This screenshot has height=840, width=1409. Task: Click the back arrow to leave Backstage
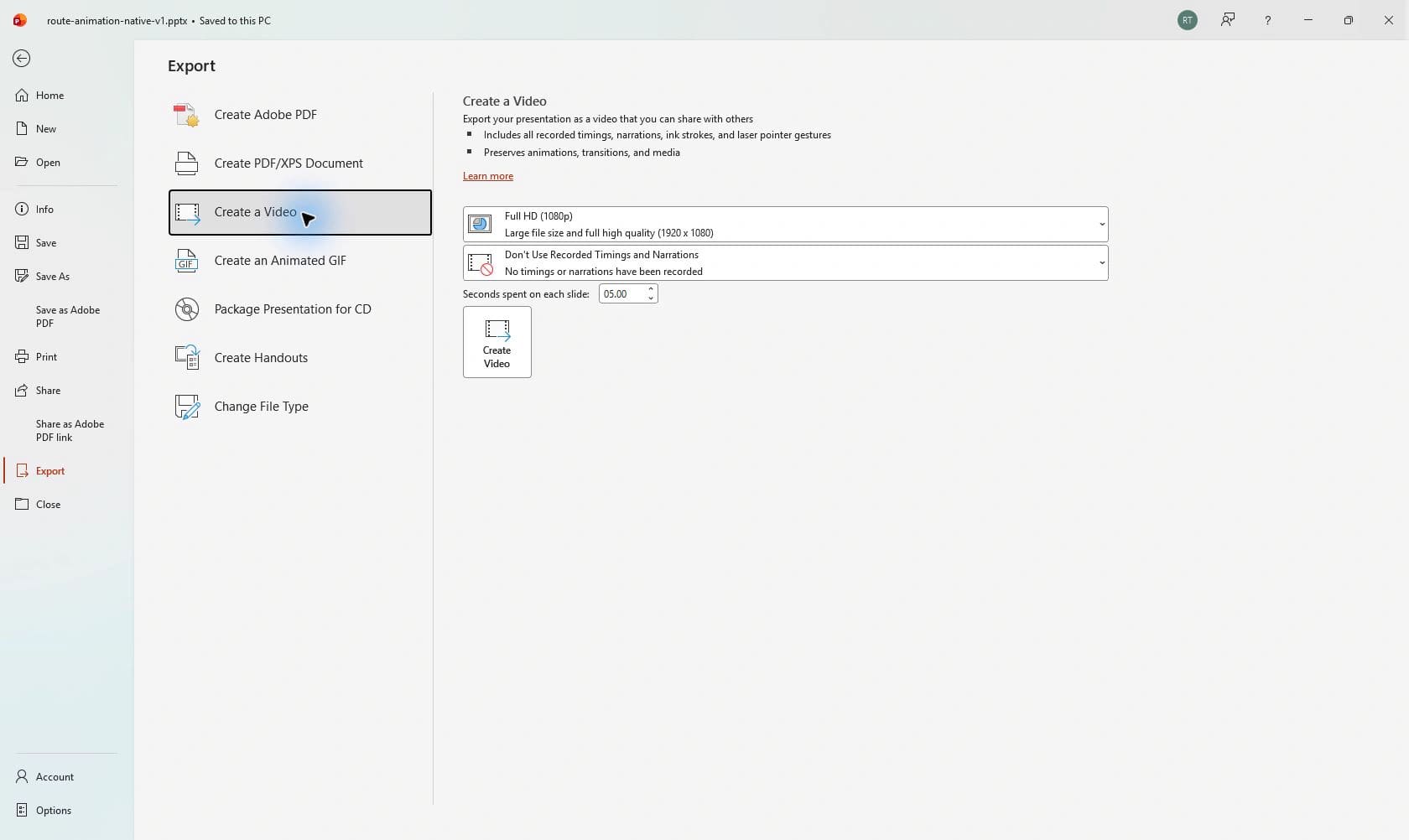[x=22, y=59]
